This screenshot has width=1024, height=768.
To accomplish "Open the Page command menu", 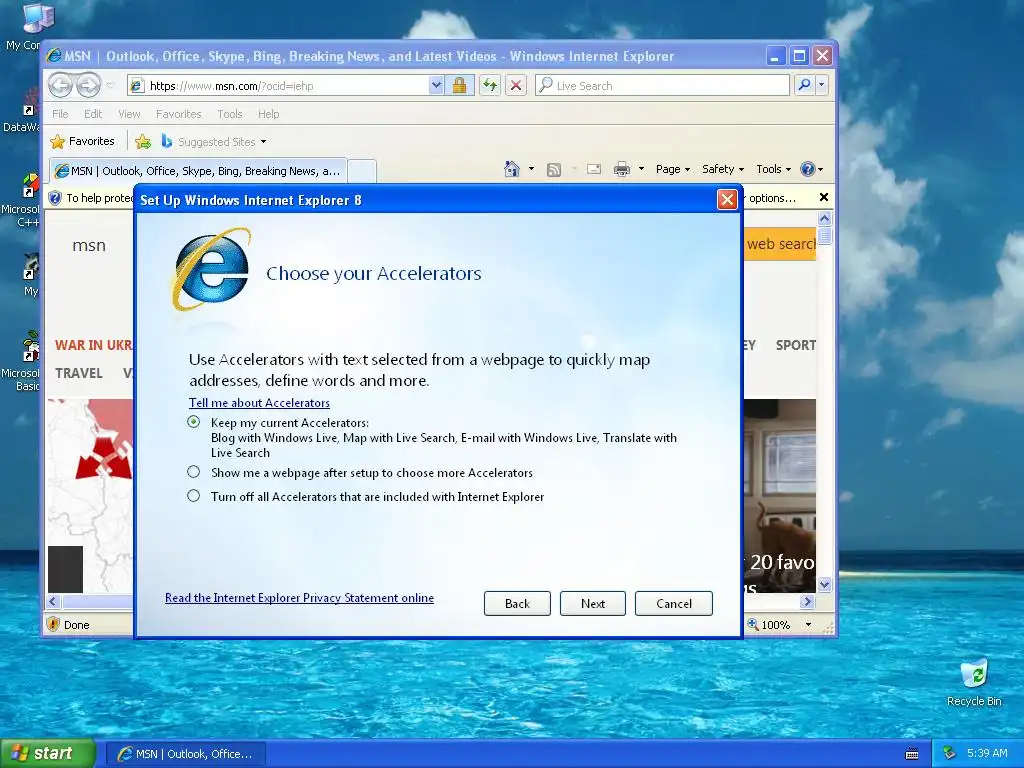I will 673,169.
